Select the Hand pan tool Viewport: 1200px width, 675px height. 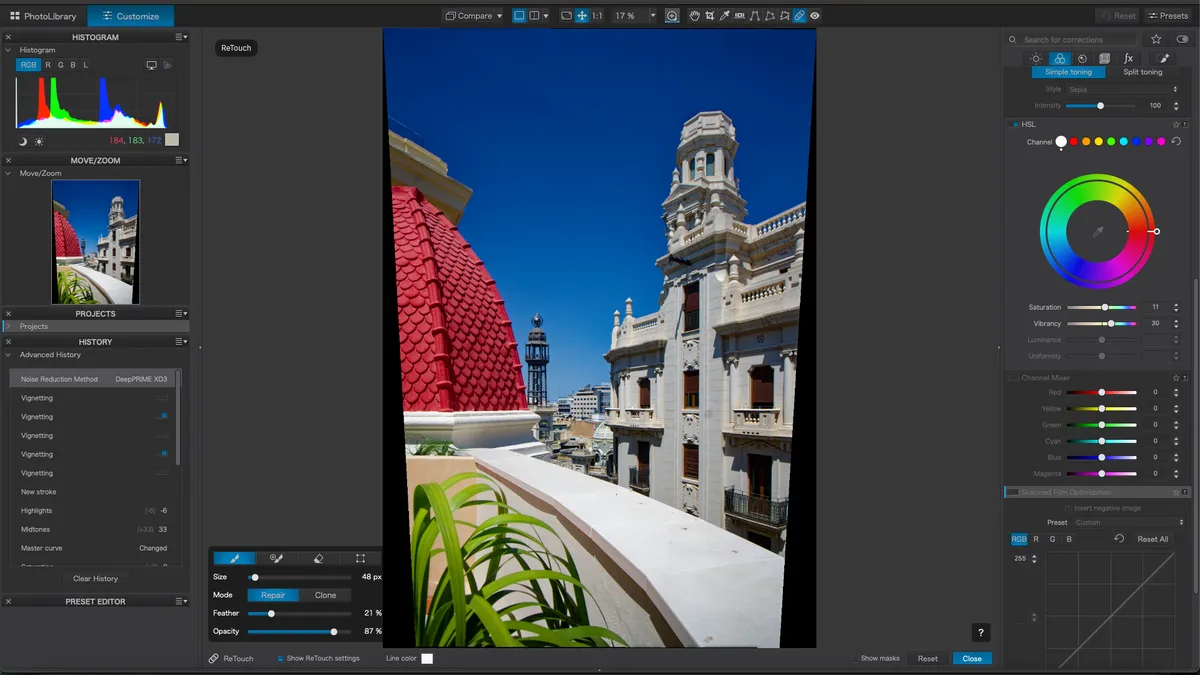695,16
